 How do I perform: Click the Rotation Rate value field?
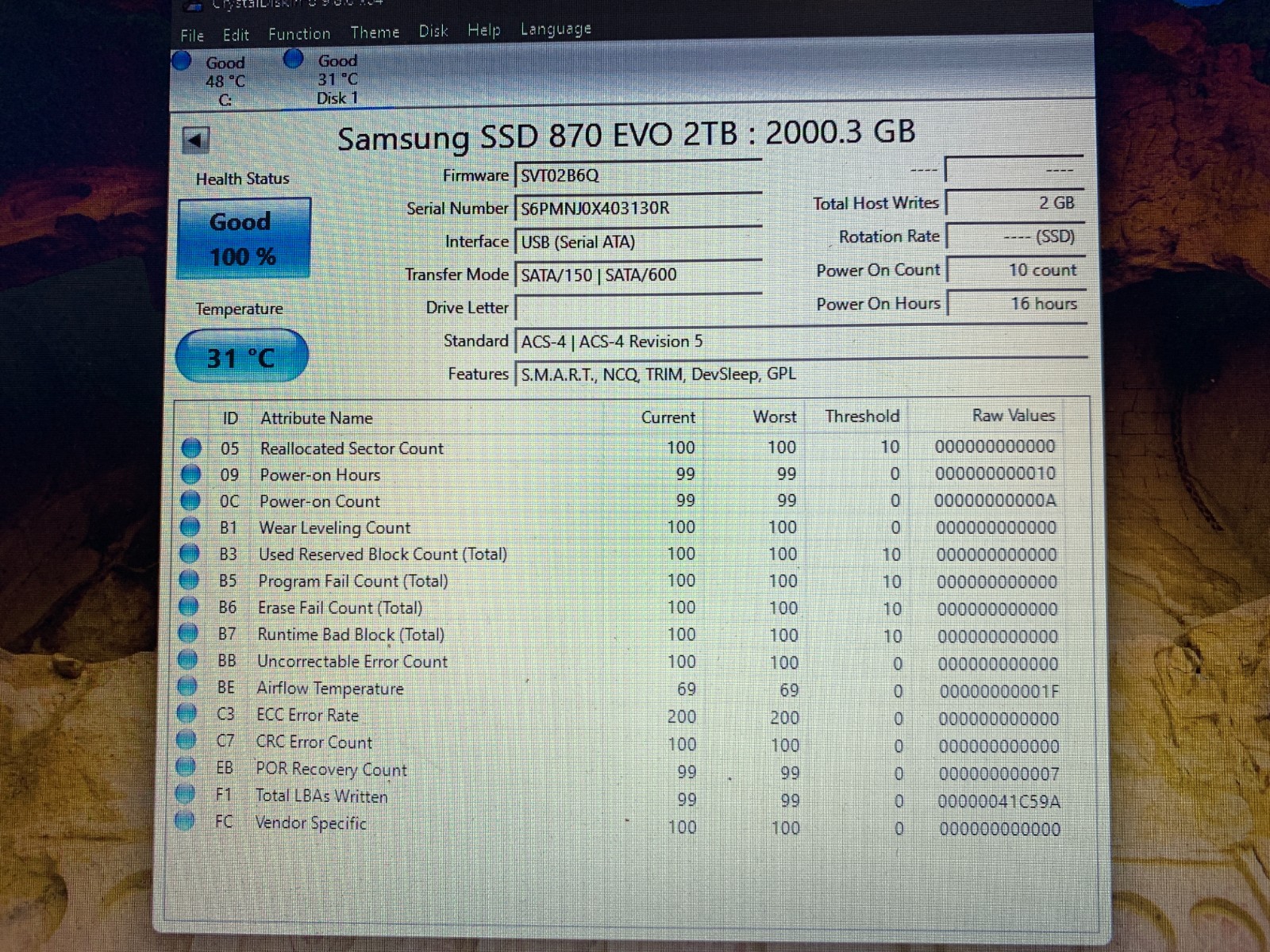click(1014, 236)
